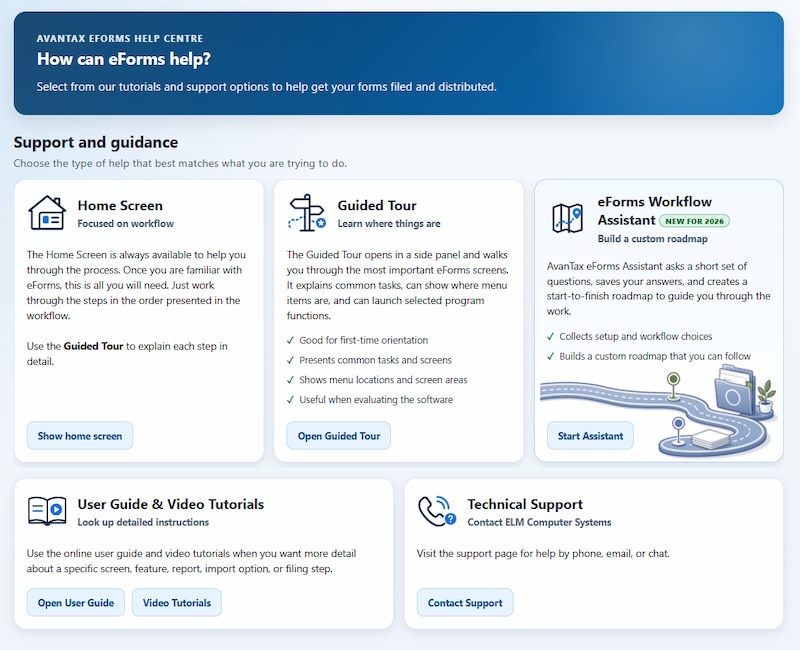Click the eForms Workflow Assistant heading

655,211
